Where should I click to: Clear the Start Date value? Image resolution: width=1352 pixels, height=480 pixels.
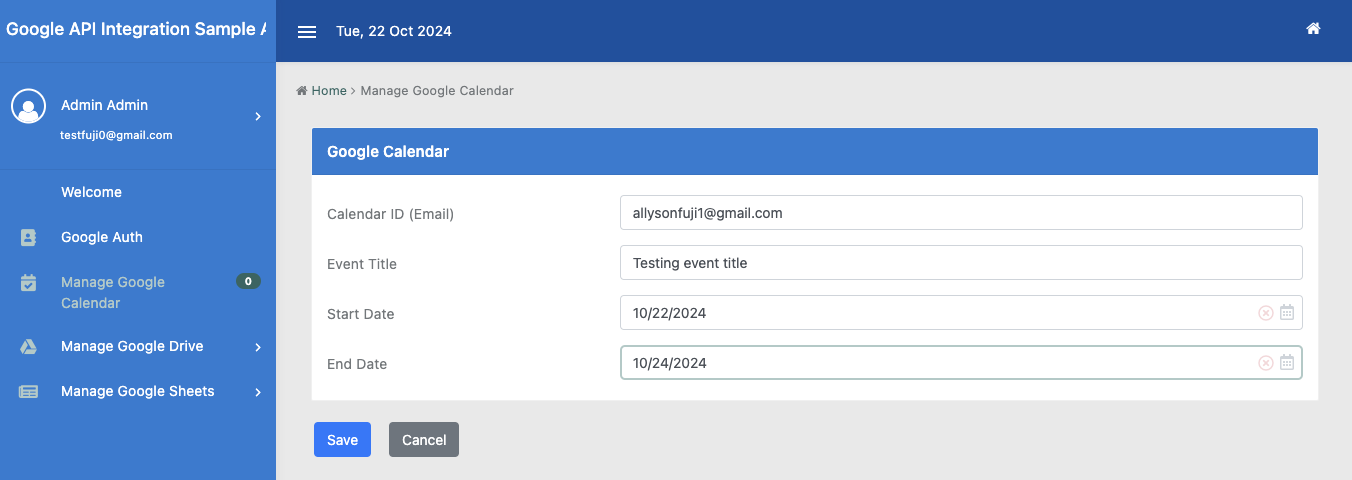coord(1265,313)
